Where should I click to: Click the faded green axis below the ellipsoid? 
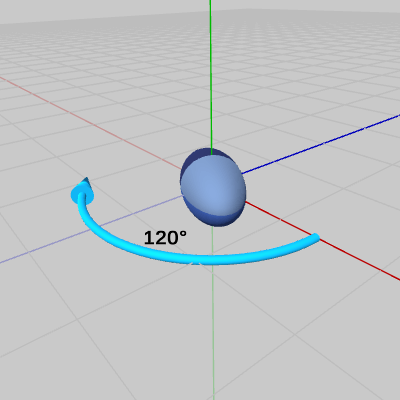click(x=213, y=313)
